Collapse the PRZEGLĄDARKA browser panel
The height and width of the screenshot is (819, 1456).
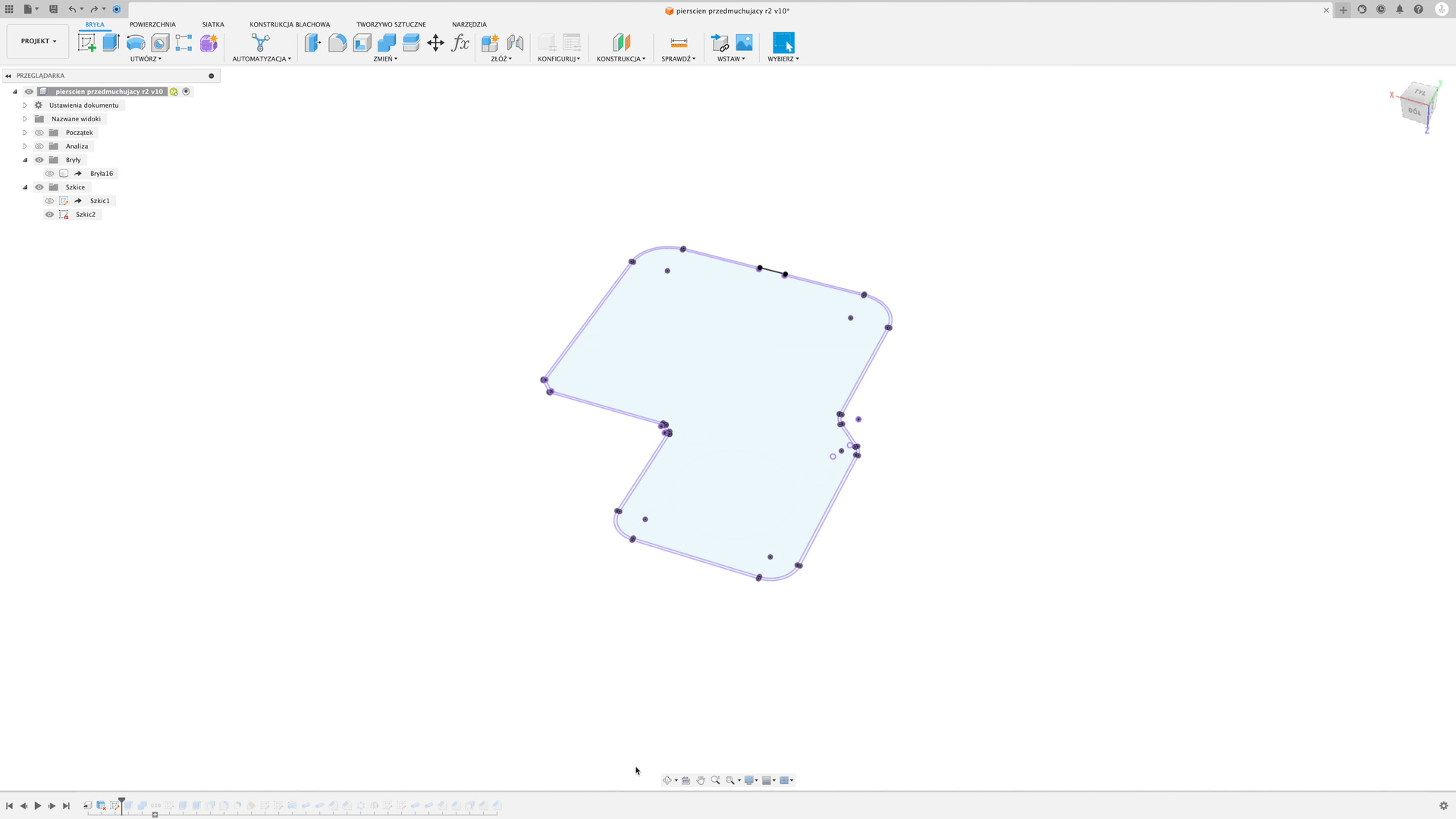8,76
